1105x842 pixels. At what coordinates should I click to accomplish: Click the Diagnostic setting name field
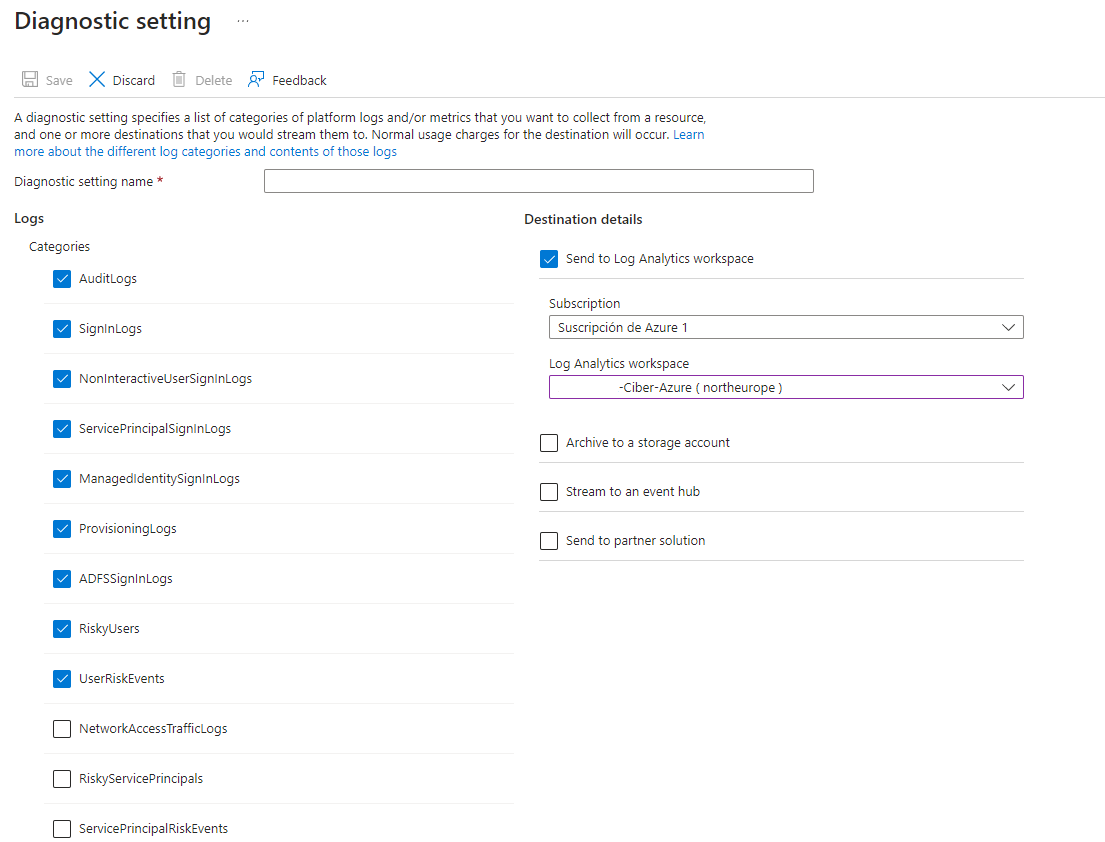[538, 181]
